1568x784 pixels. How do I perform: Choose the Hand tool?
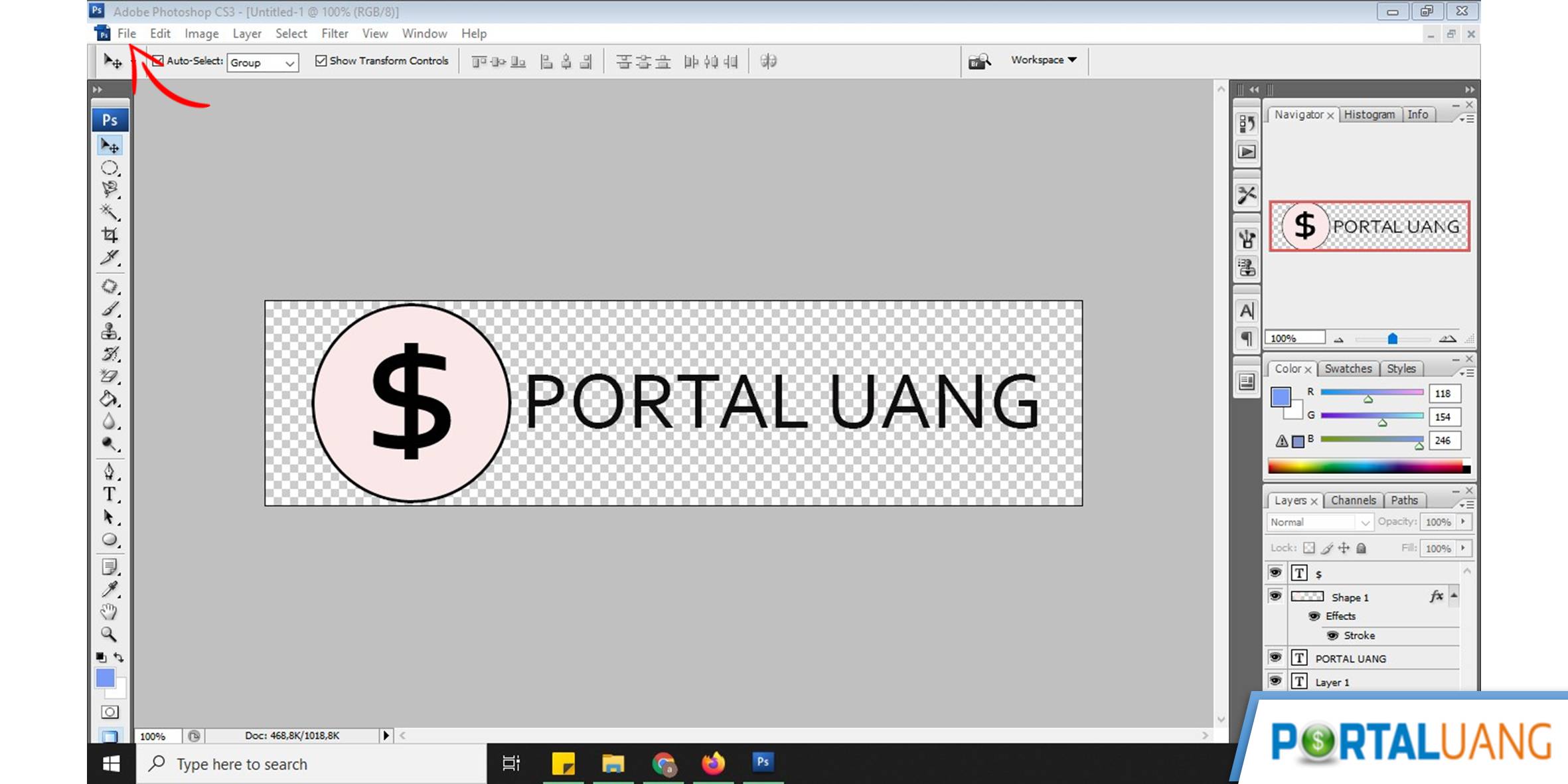click(110, 611)
